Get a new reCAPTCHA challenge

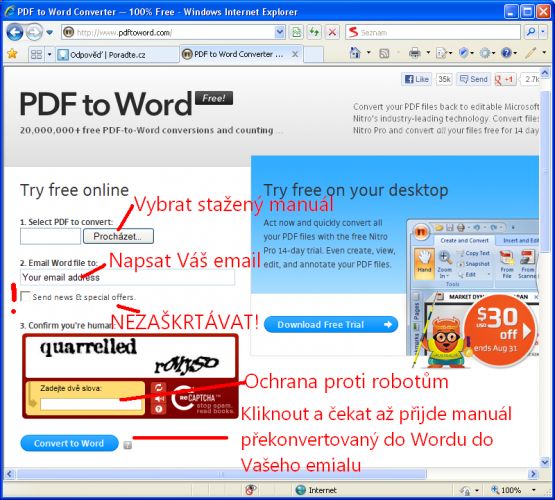click(159, 387)
